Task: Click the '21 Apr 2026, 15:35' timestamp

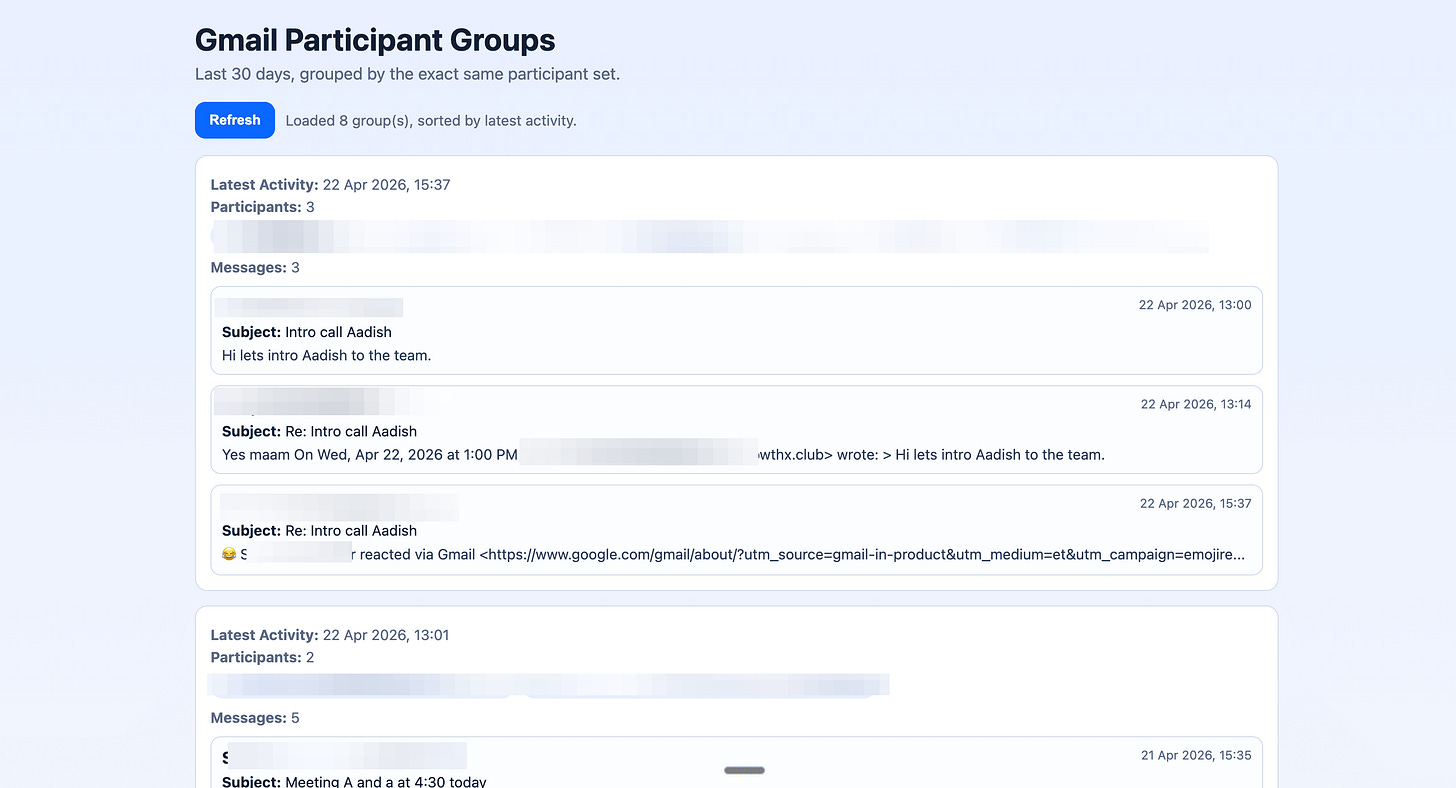Action: point(1196,755)
